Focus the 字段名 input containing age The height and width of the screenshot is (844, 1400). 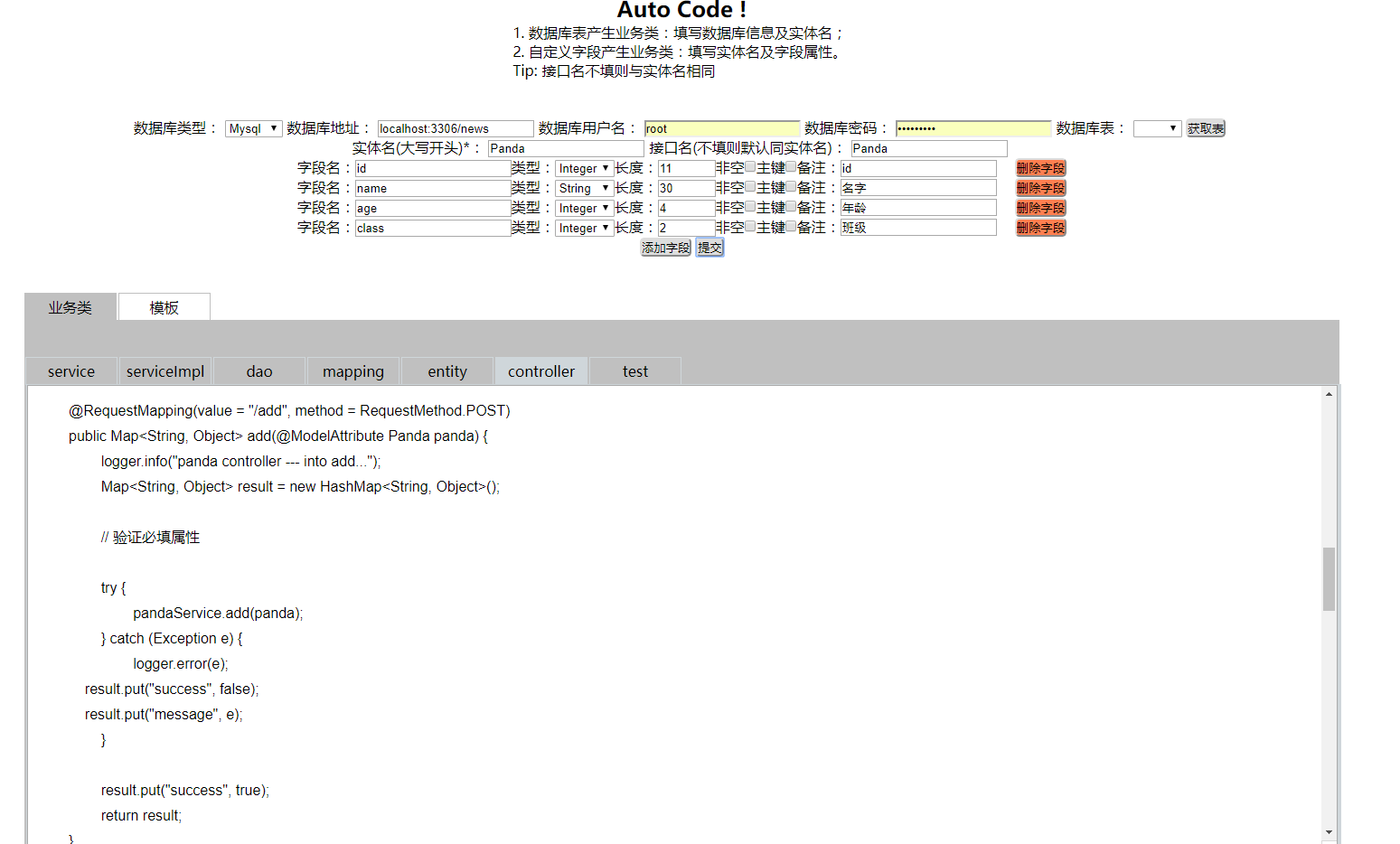433,208
